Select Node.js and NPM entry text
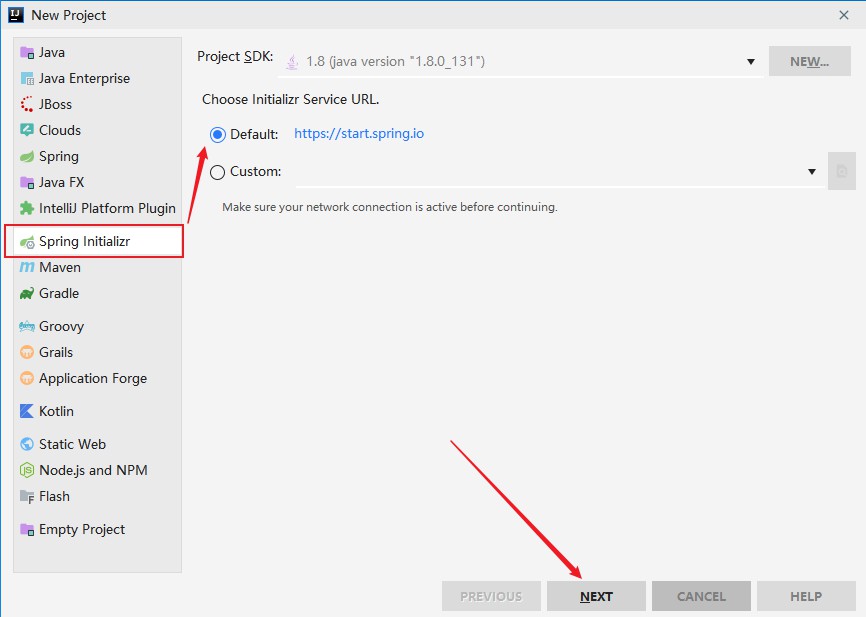 (x=93, y=470)
